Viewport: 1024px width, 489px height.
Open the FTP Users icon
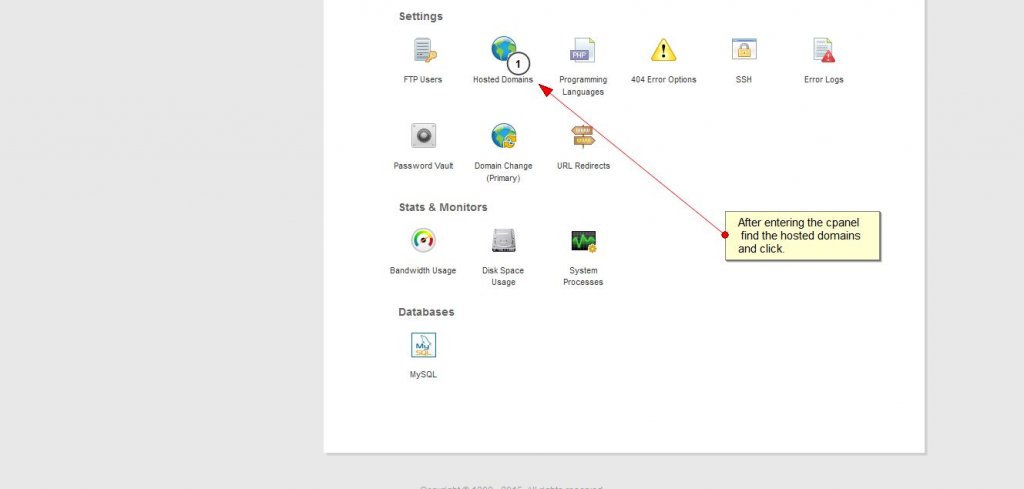424,50
